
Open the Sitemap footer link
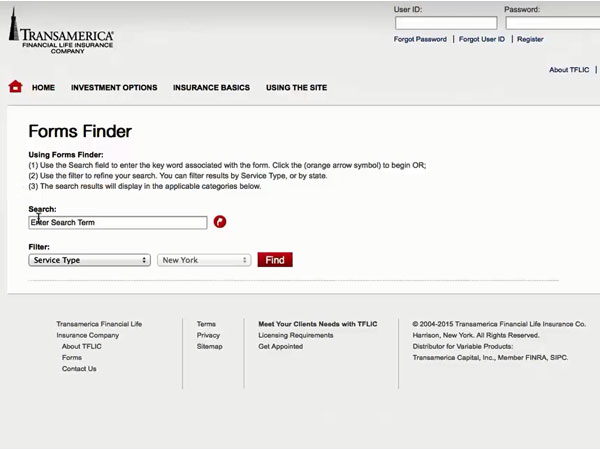tap(209, 346)
